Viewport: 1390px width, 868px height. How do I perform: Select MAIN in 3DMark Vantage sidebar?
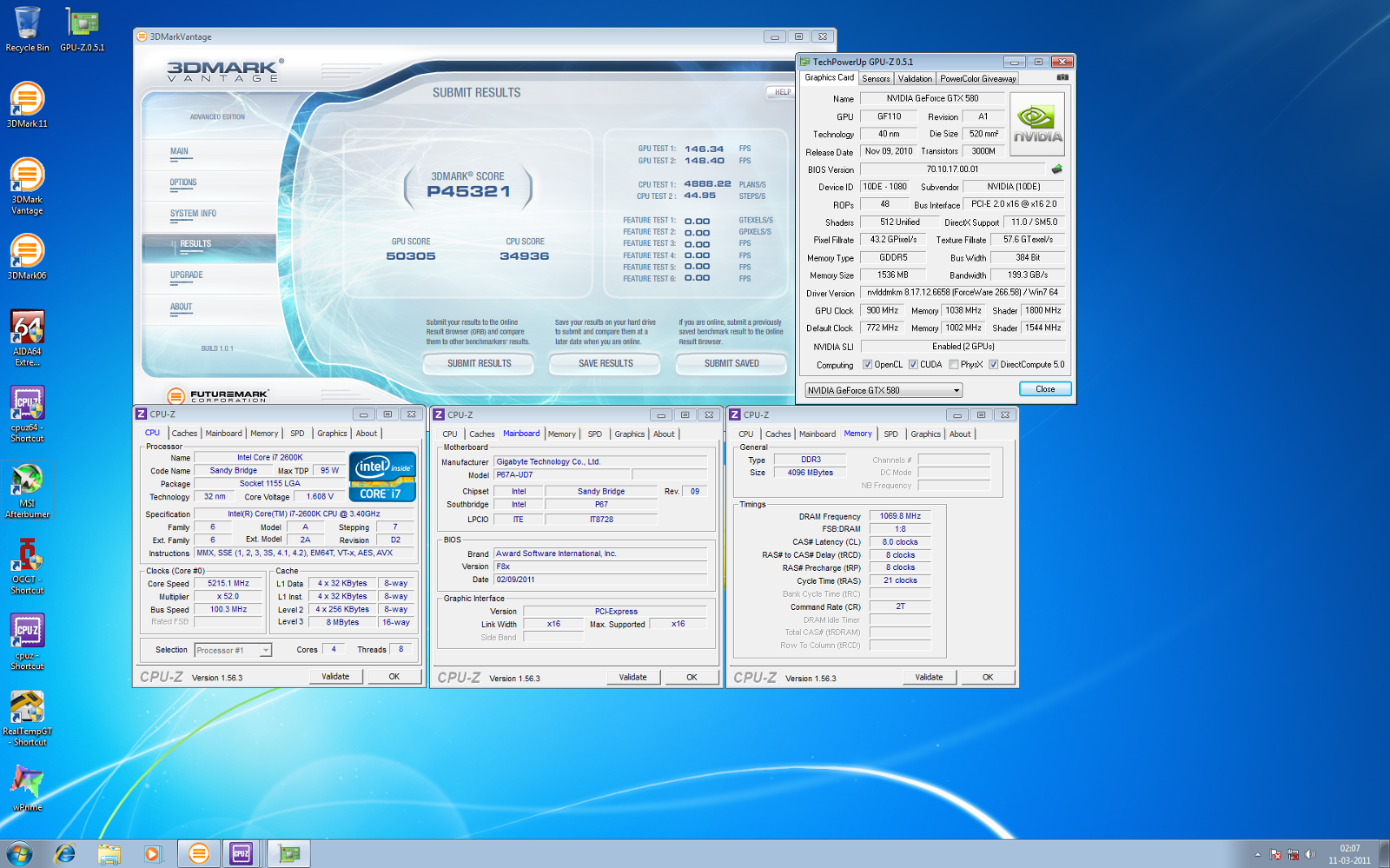[179, 151]
